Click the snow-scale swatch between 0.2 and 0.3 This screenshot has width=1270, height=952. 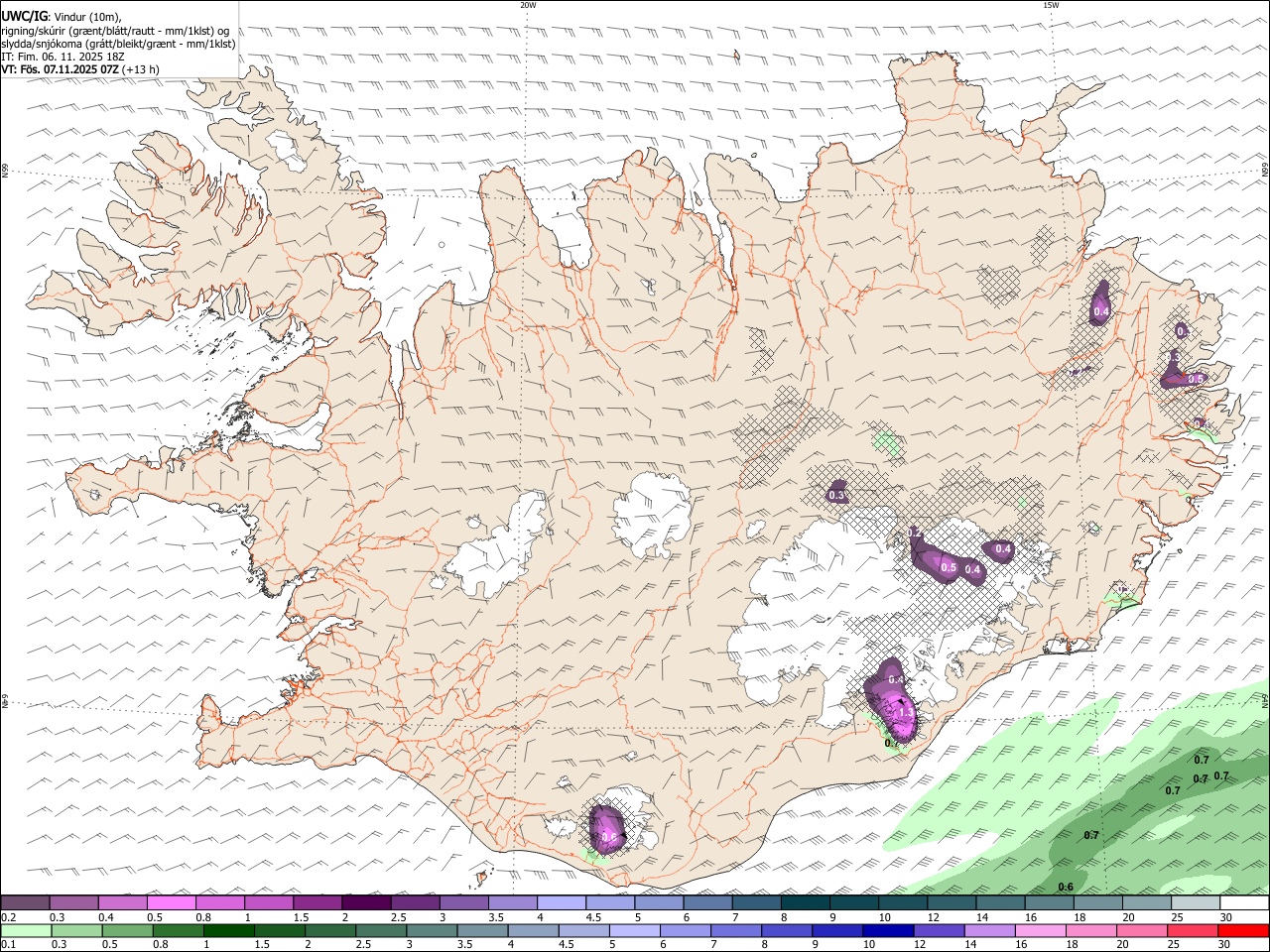(x=25, y=903)
